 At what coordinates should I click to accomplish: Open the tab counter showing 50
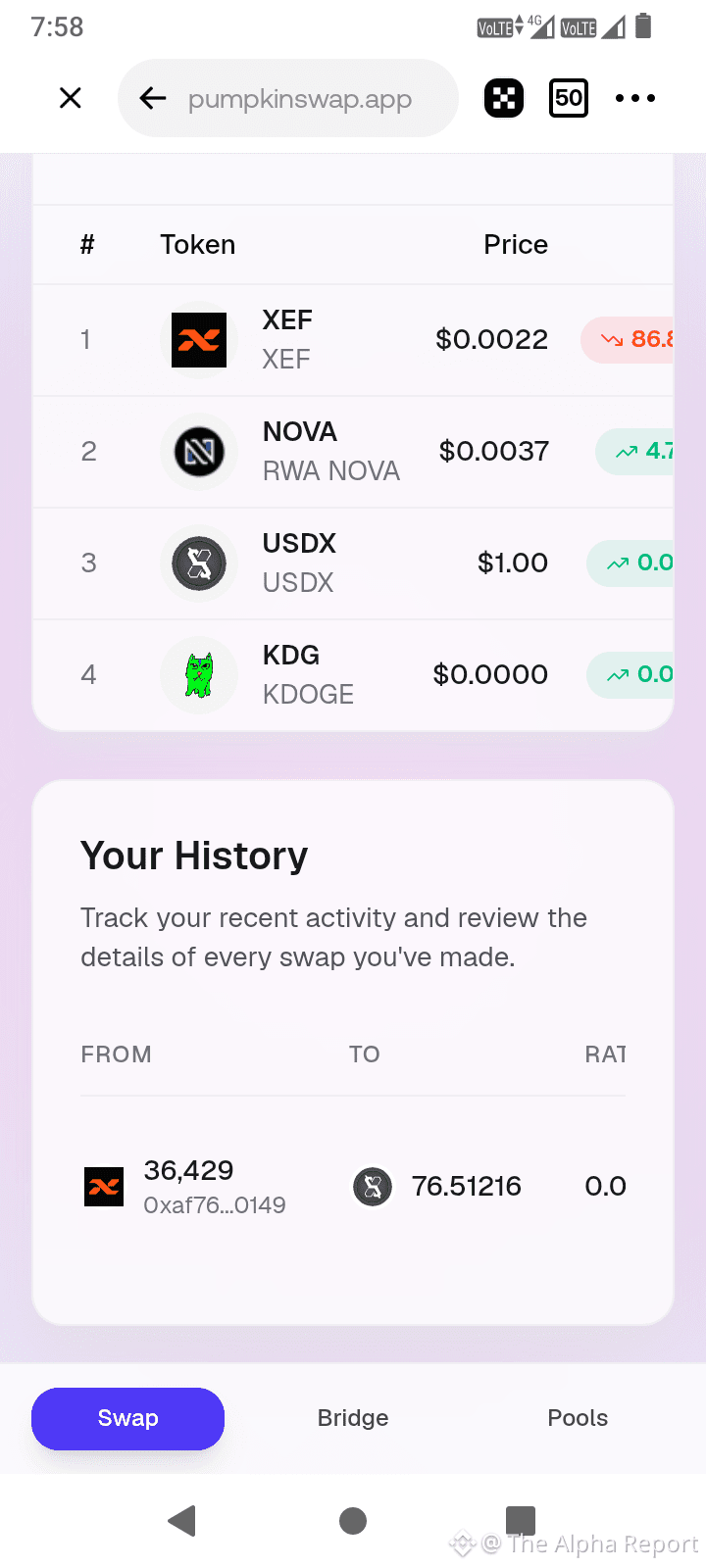(569, 98)
